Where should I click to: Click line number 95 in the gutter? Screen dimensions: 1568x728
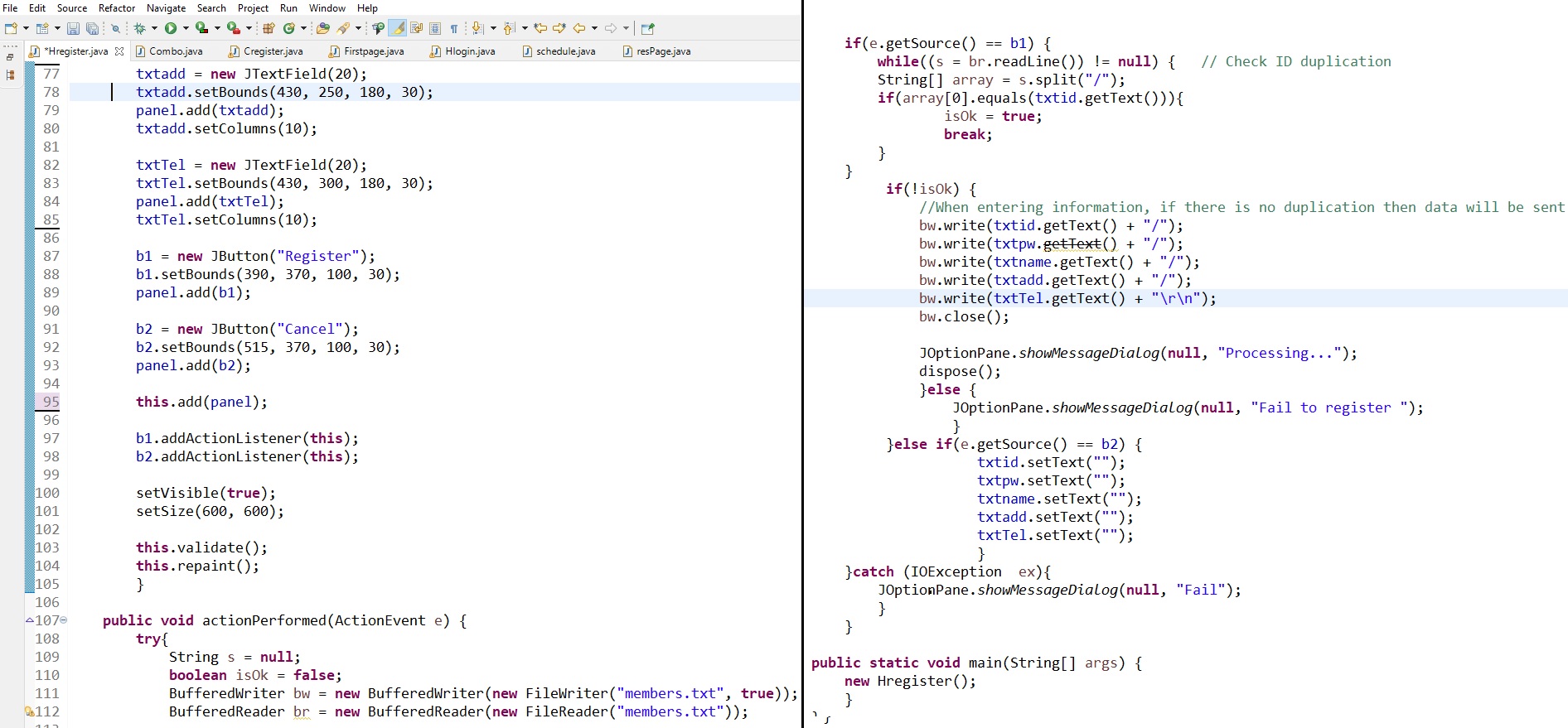(x=51, y=402)
